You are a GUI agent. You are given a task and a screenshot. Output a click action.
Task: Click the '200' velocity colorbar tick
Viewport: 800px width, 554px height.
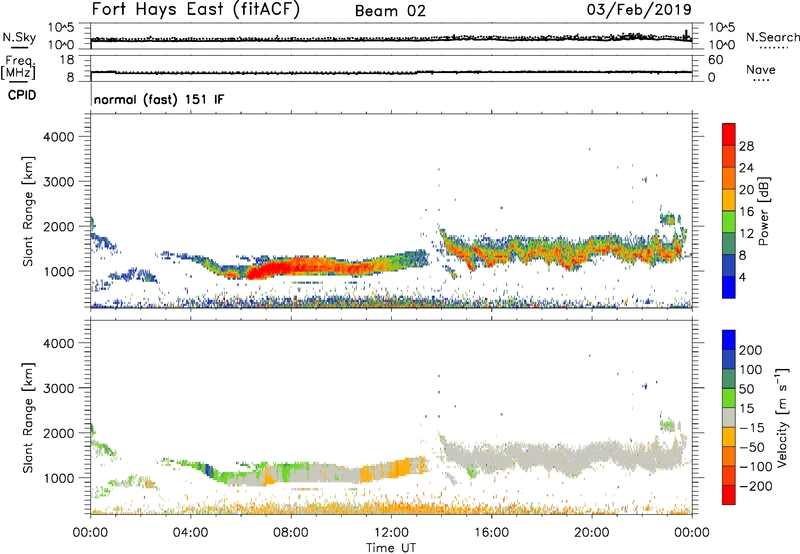pos(751,350)
